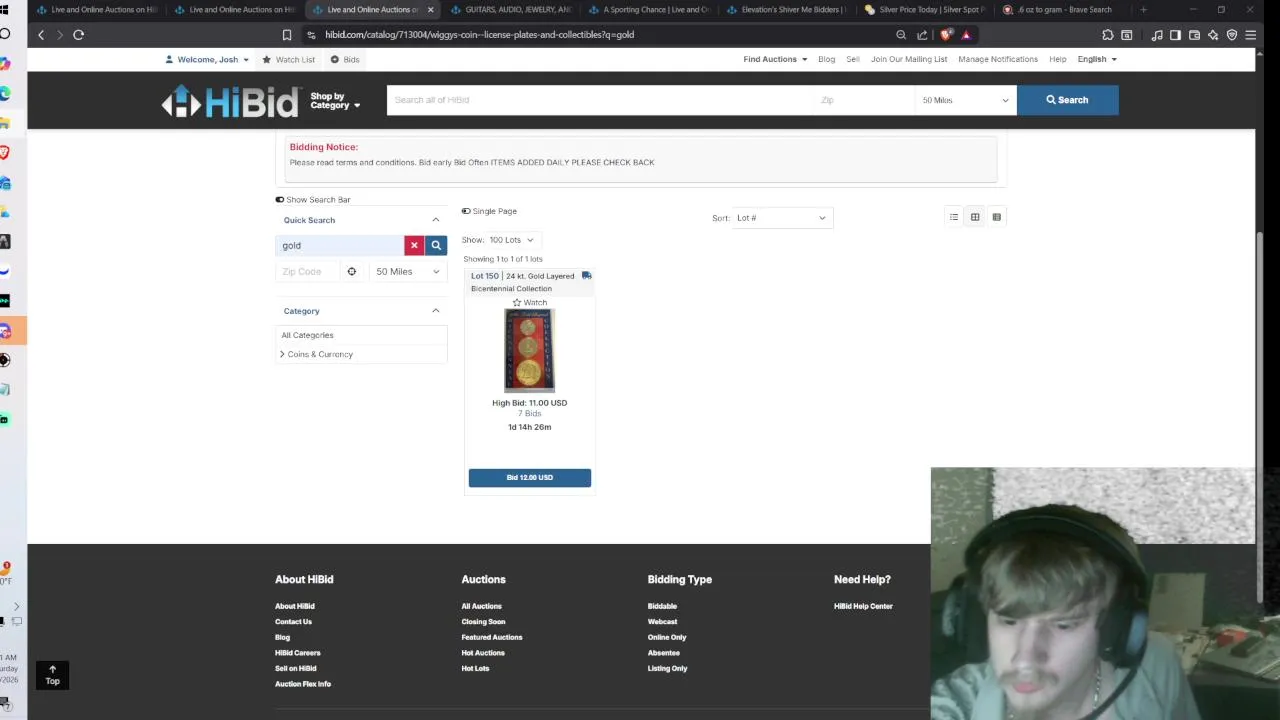1280x720 pixels.
Task: Select All Categories filter
Action: tap(307, 335)
